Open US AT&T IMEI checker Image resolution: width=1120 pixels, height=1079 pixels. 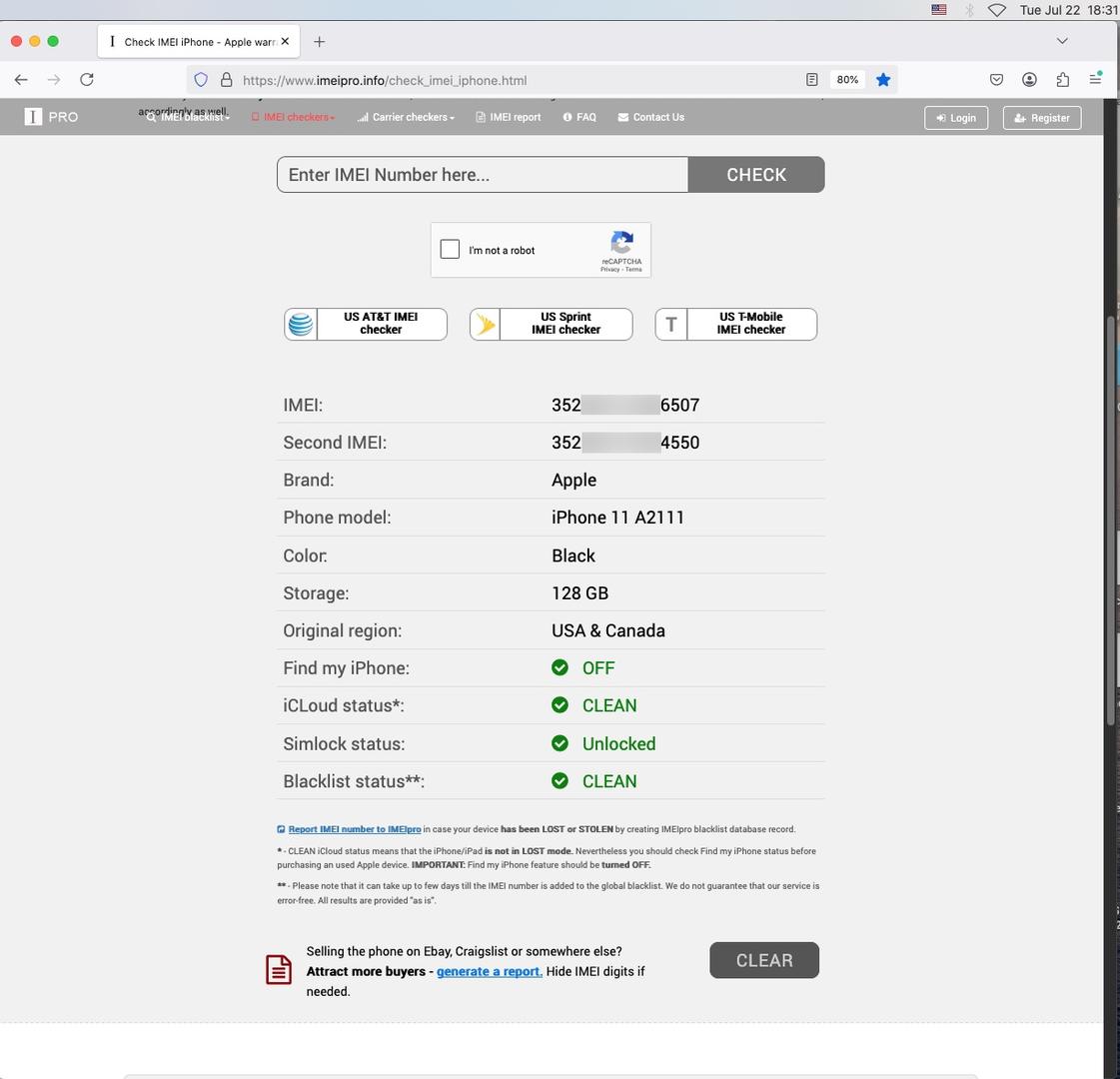point(366,325)
